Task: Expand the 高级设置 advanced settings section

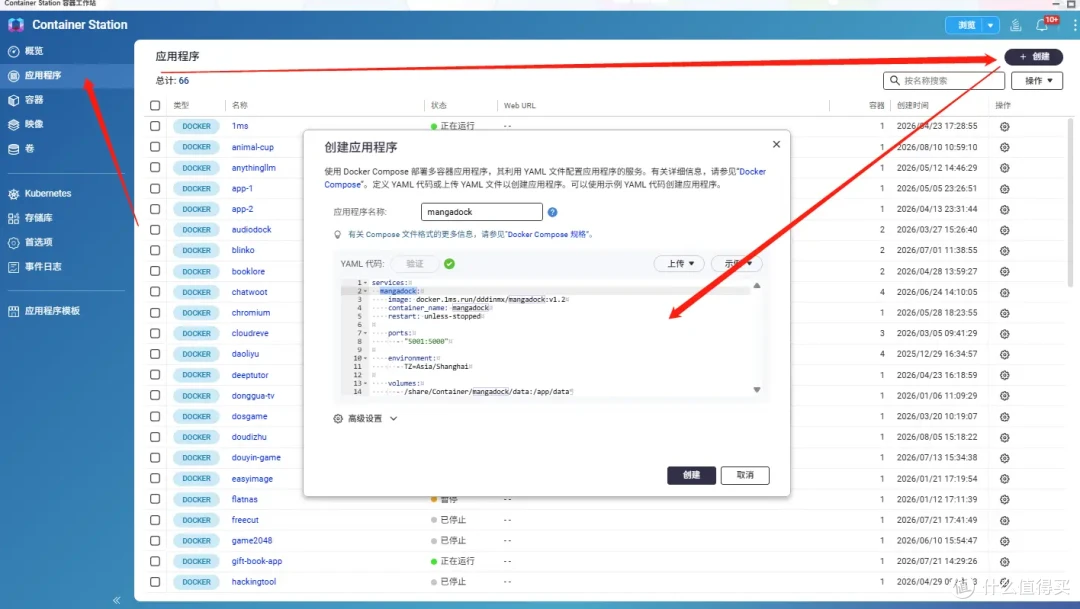Action: (365, 419)
